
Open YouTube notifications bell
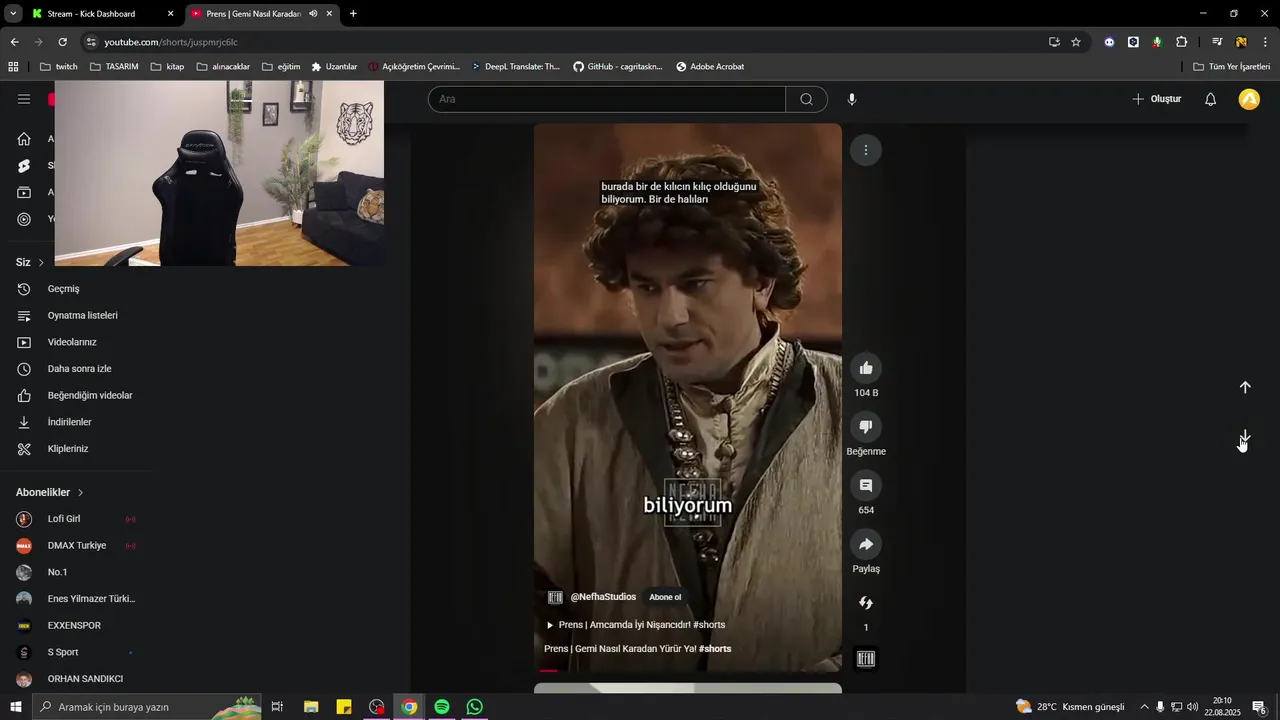[1210, 99]
